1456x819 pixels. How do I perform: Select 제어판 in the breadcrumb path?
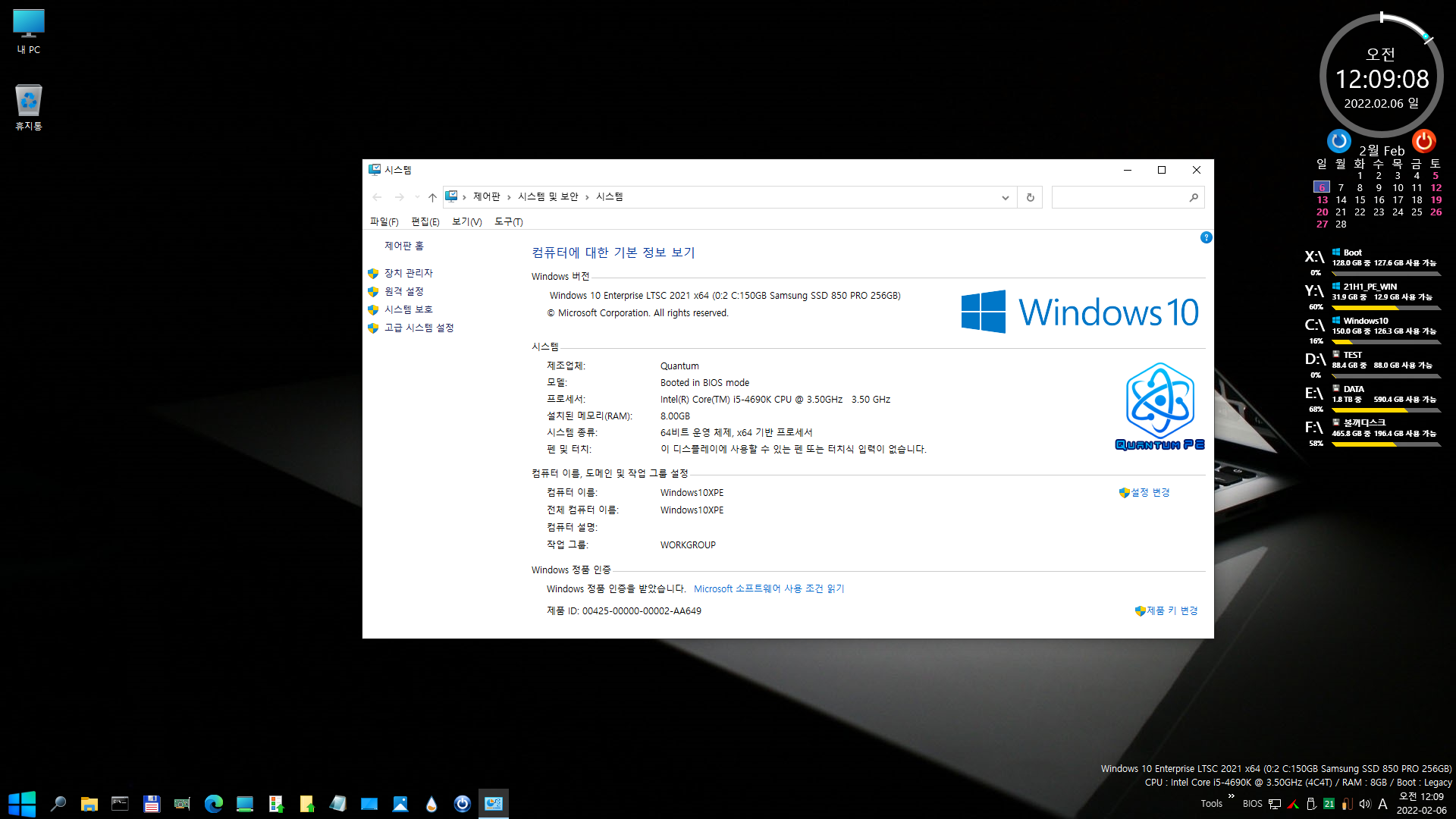(x=486, y=197)
